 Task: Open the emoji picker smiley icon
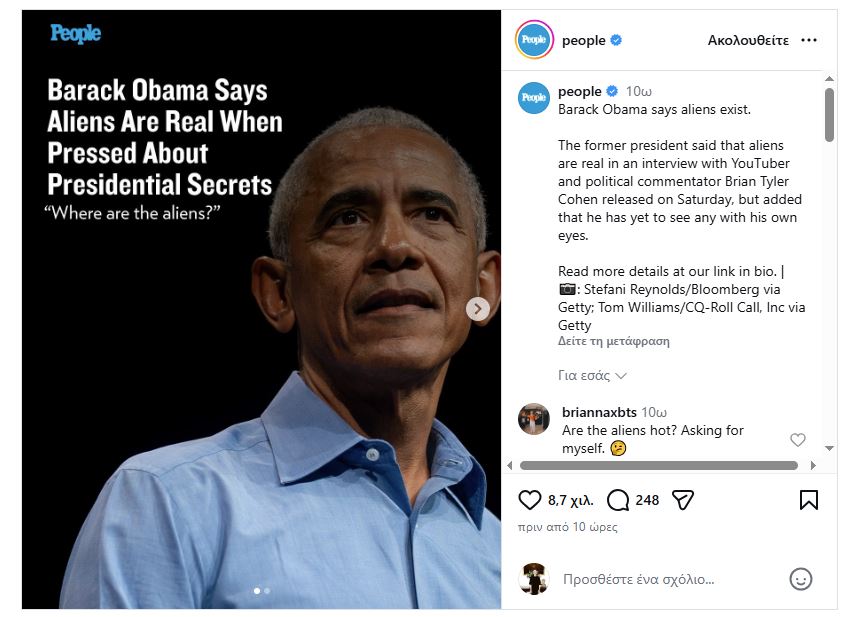[x=801, y=579]
